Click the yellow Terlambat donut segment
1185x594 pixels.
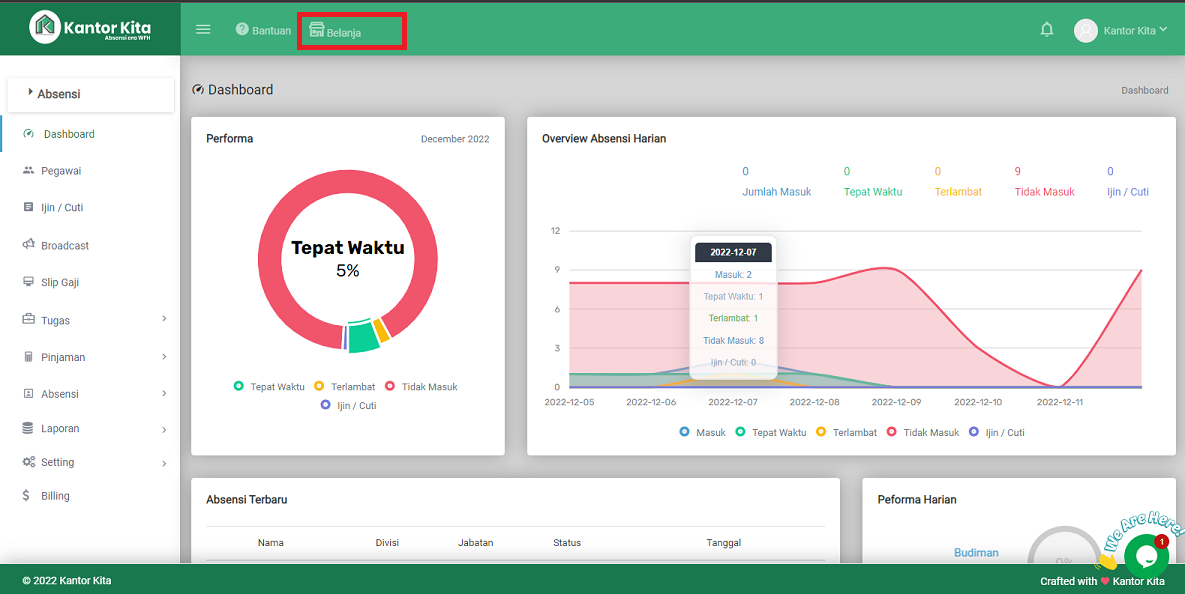click(x=382, y=330)
